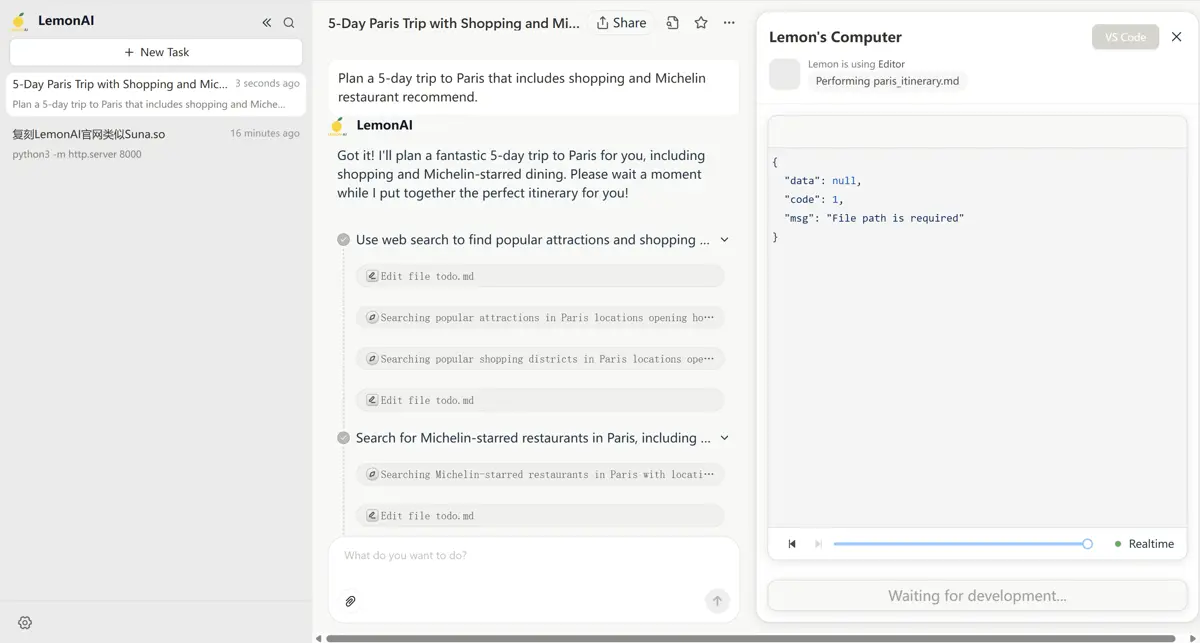Send message with the up arrow button
Screen dimensions: 1200x643
point(717,601)
